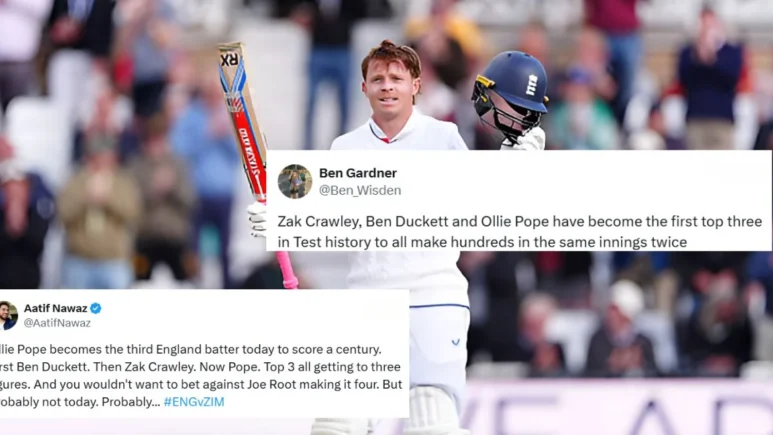Follow the #ENGvZIM hashtag
773x435 pixels.
pos(194,402)
